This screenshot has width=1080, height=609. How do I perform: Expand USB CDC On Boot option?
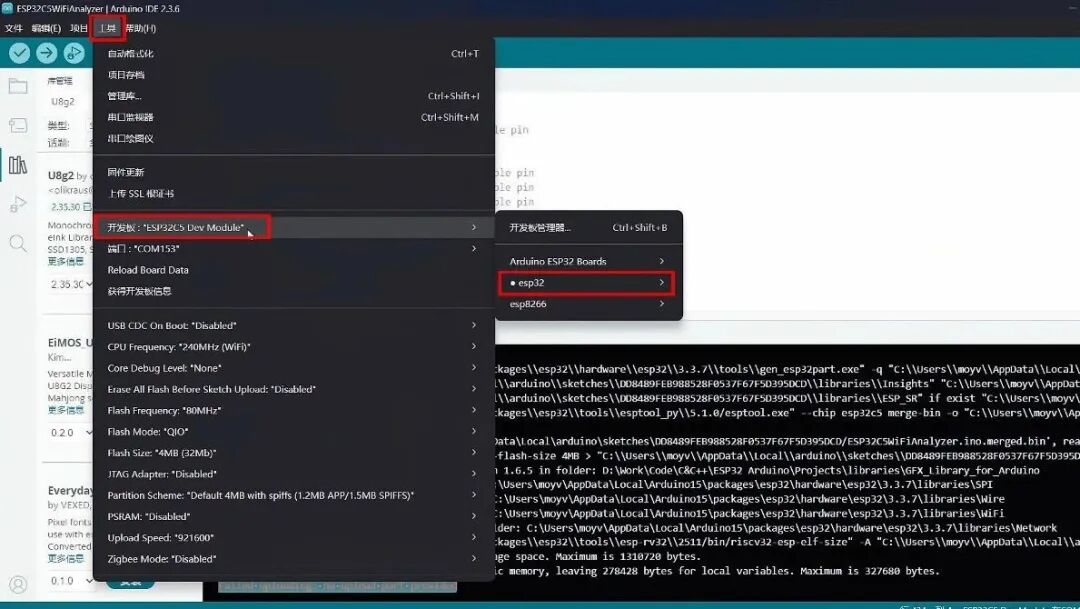(x=293, y=325)
